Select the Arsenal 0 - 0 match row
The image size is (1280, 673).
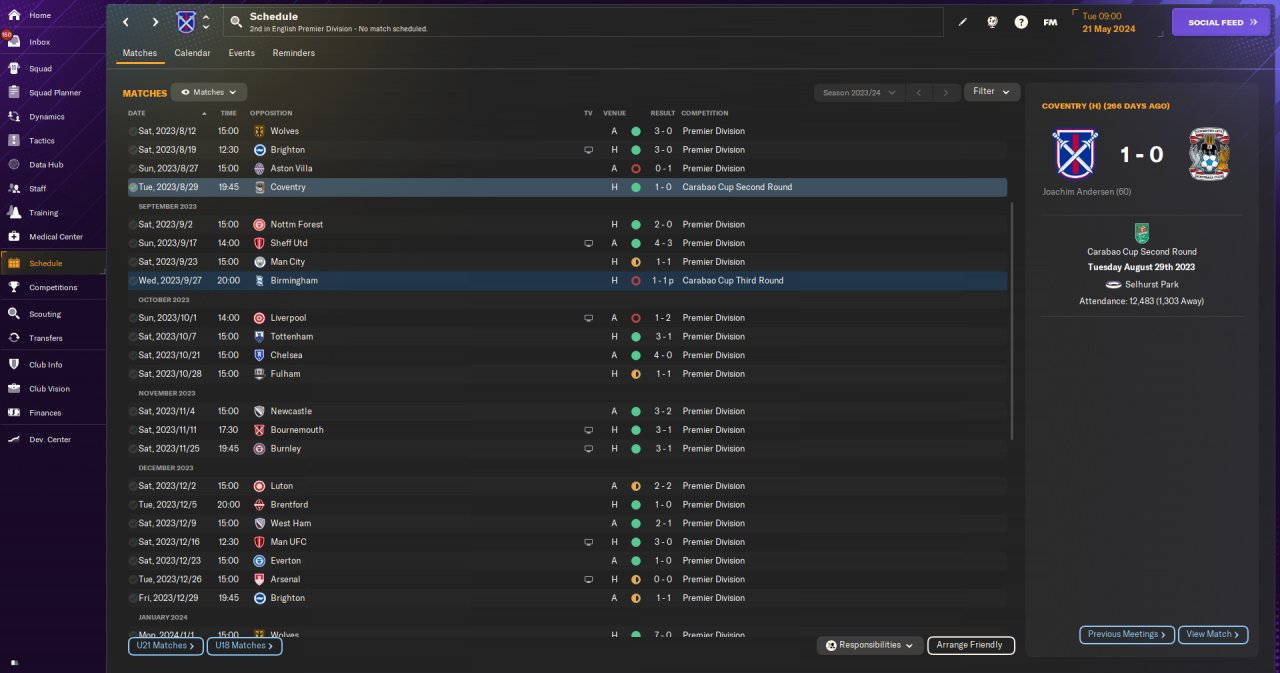tap(567, 579)
